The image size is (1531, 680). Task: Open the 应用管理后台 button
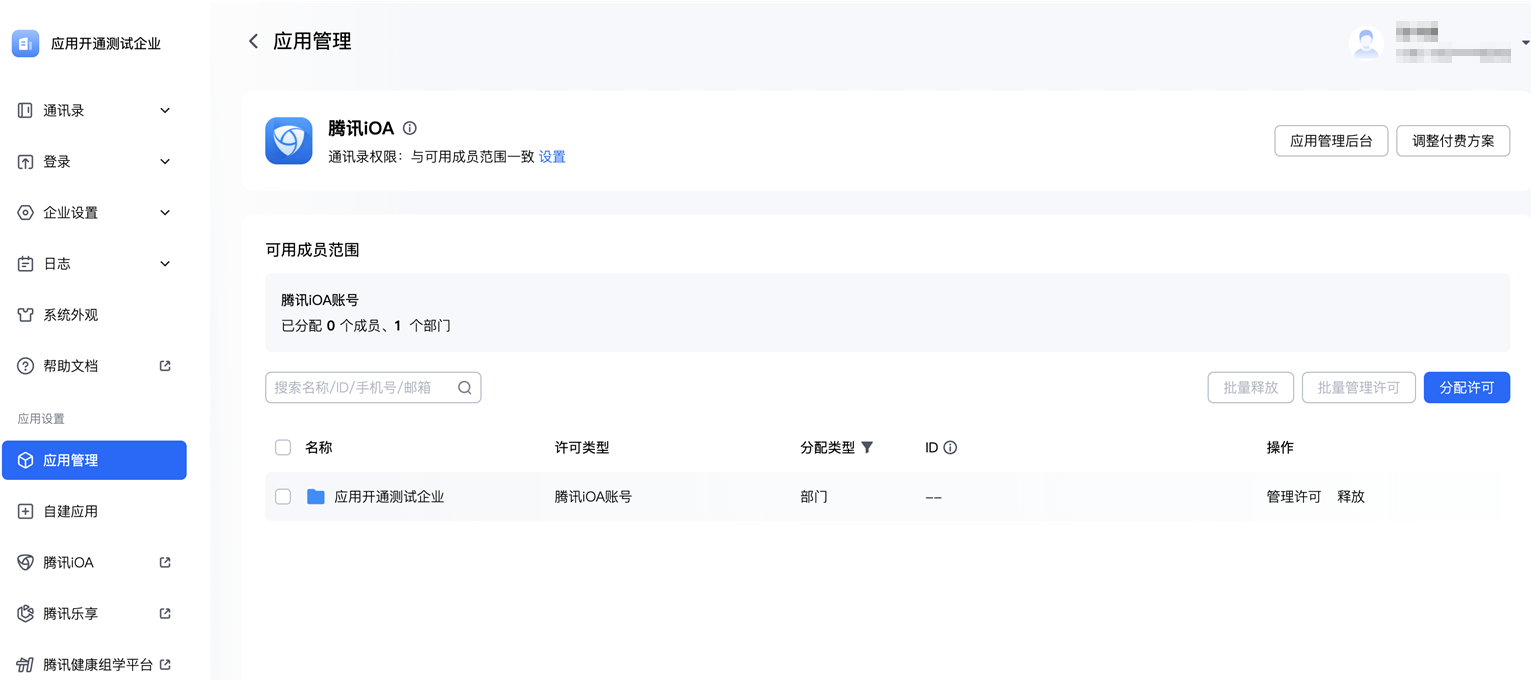1331,141
